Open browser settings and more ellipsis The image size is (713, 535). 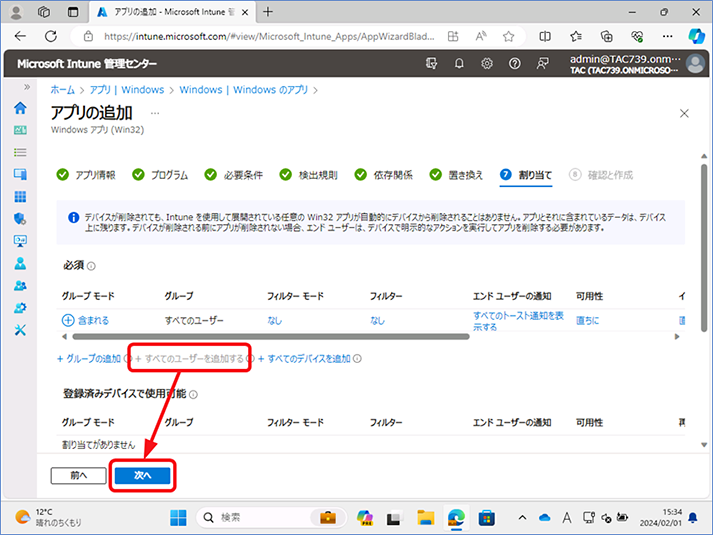667,36
